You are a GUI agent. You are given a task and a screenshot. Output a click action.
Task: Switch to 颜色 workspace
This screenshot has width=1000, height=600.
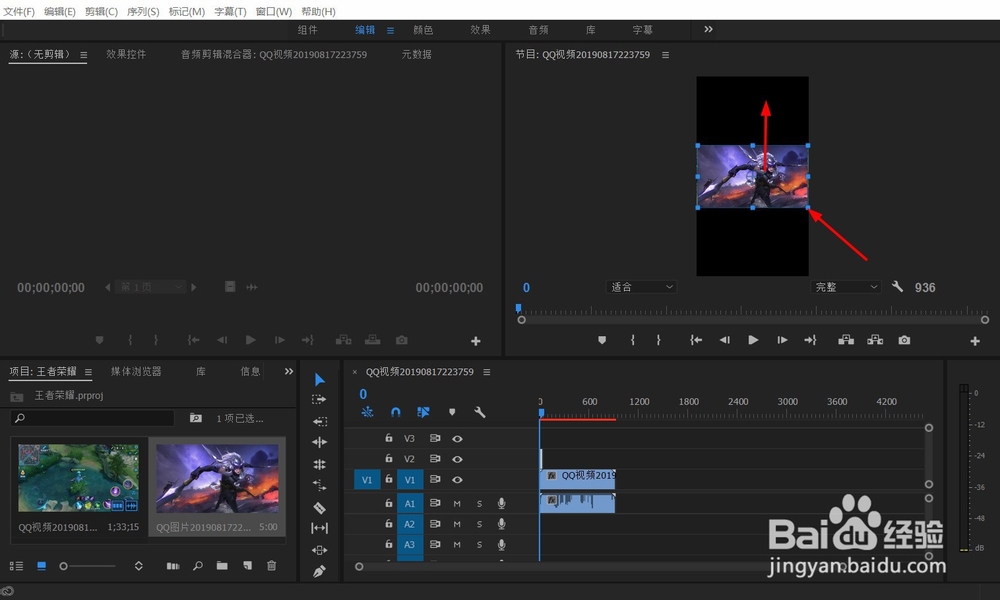click(x=423, y=30)
